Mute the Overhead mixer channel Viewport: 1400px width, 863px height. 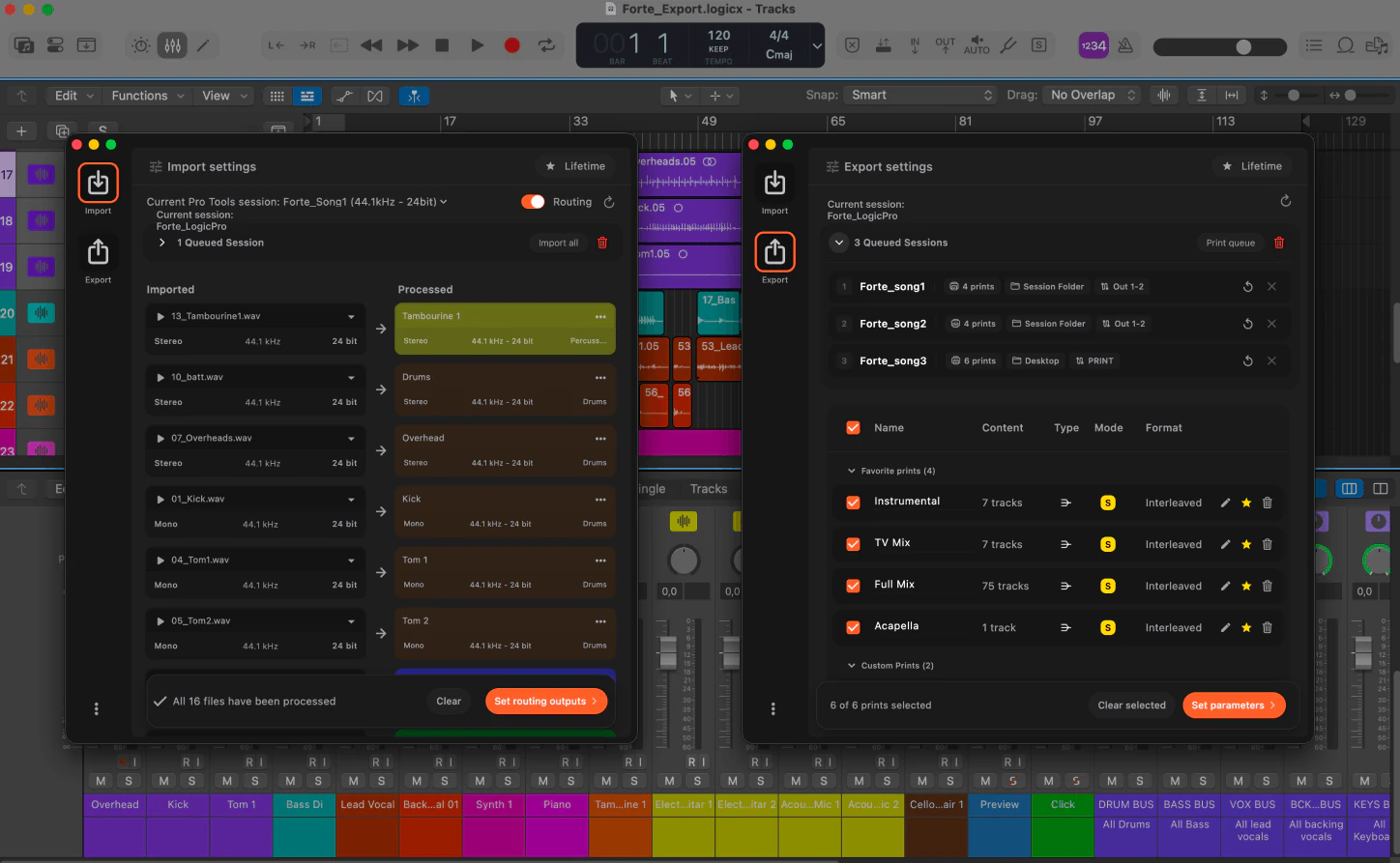coord(102,781)
